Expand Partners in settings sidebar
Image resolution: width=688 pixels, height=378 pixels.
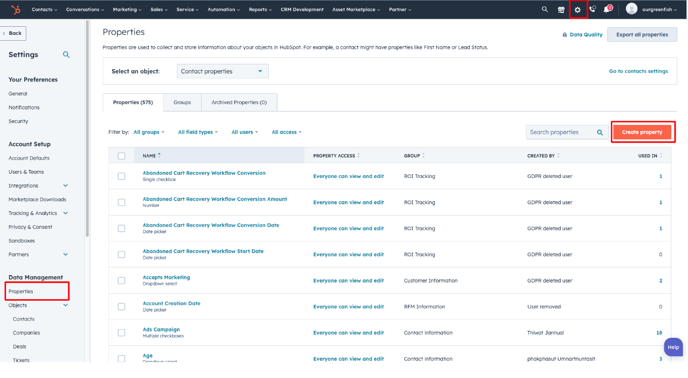click(65, 254)
